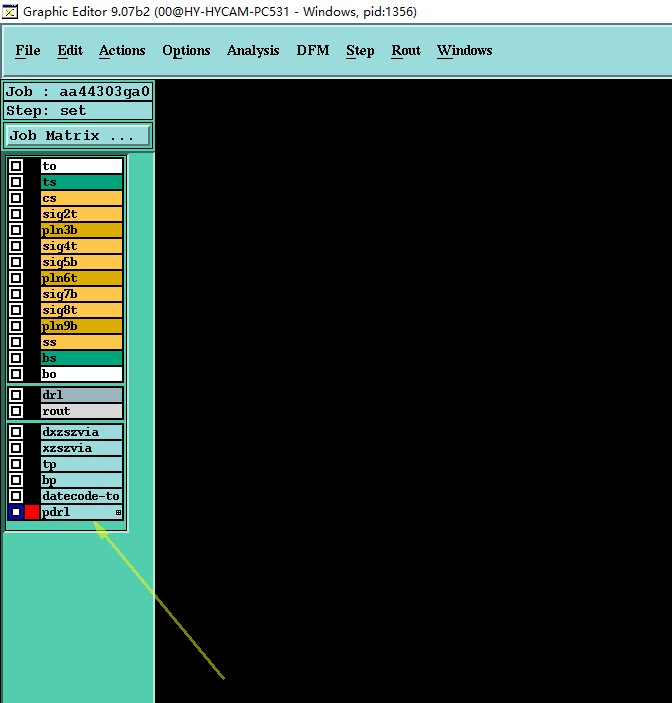Select the ss layer name
The image size is (672, 703).
(x=82, y=342)
